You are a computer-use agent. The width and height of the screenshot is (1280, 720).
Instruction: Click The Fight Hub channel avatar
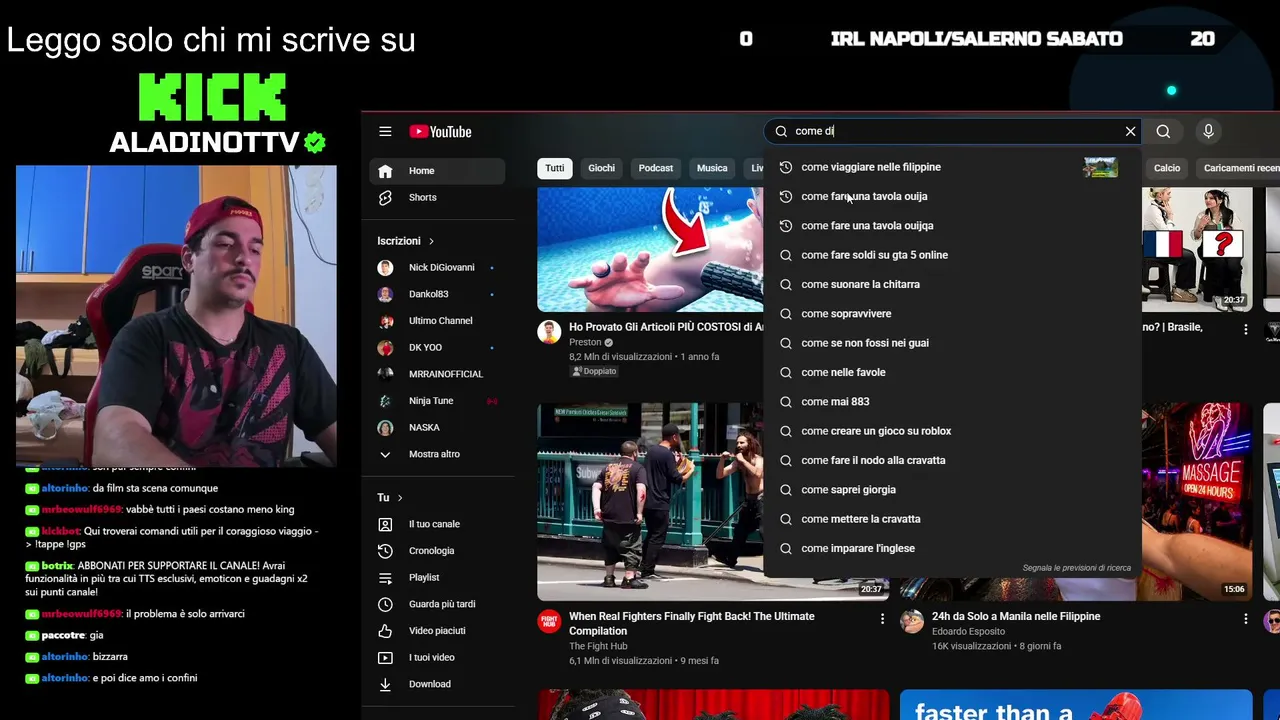click(549, 622)
